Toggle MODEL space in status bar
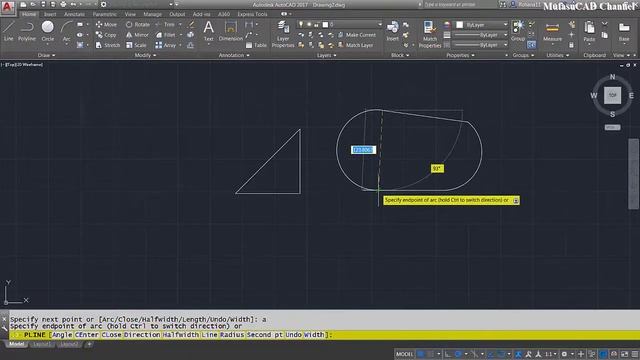The height and width of the screenshot is (360, 640). [x=404, y=354]
